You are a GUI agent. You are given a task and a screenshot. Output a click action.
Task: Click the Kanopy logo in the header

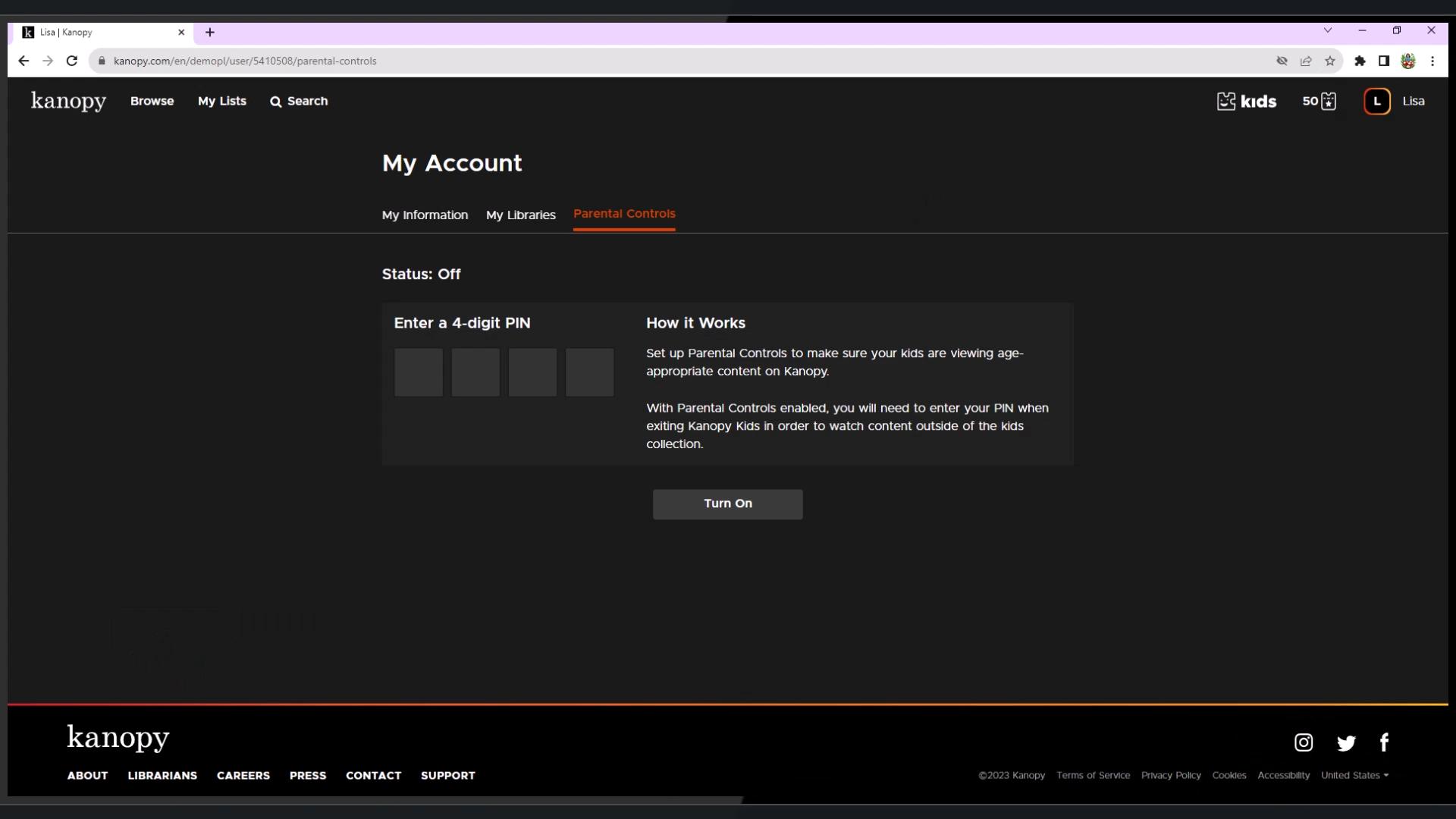point(68,100)
